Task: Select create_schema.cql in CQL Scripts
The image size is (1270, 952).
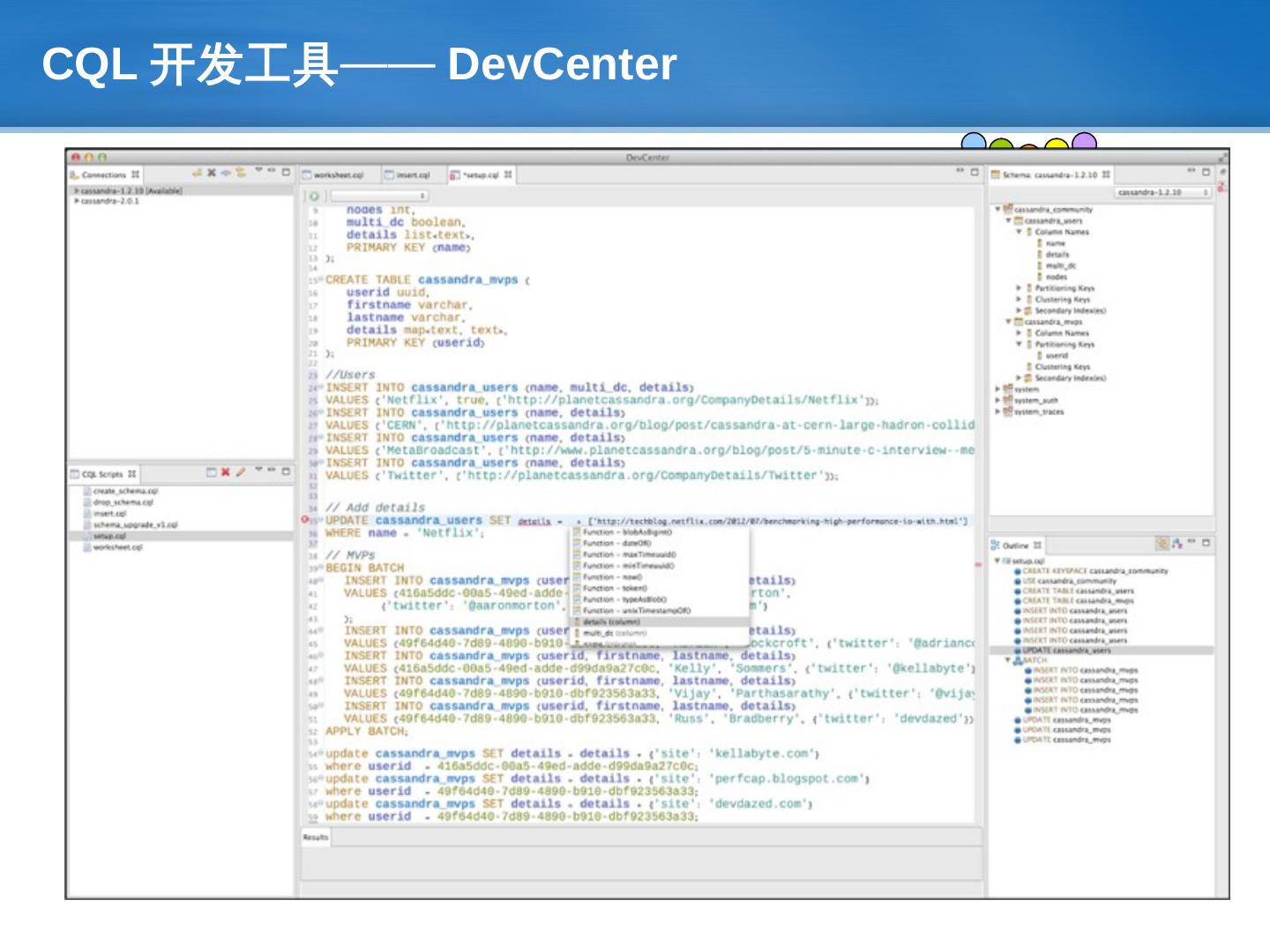Action: (125, 491)
